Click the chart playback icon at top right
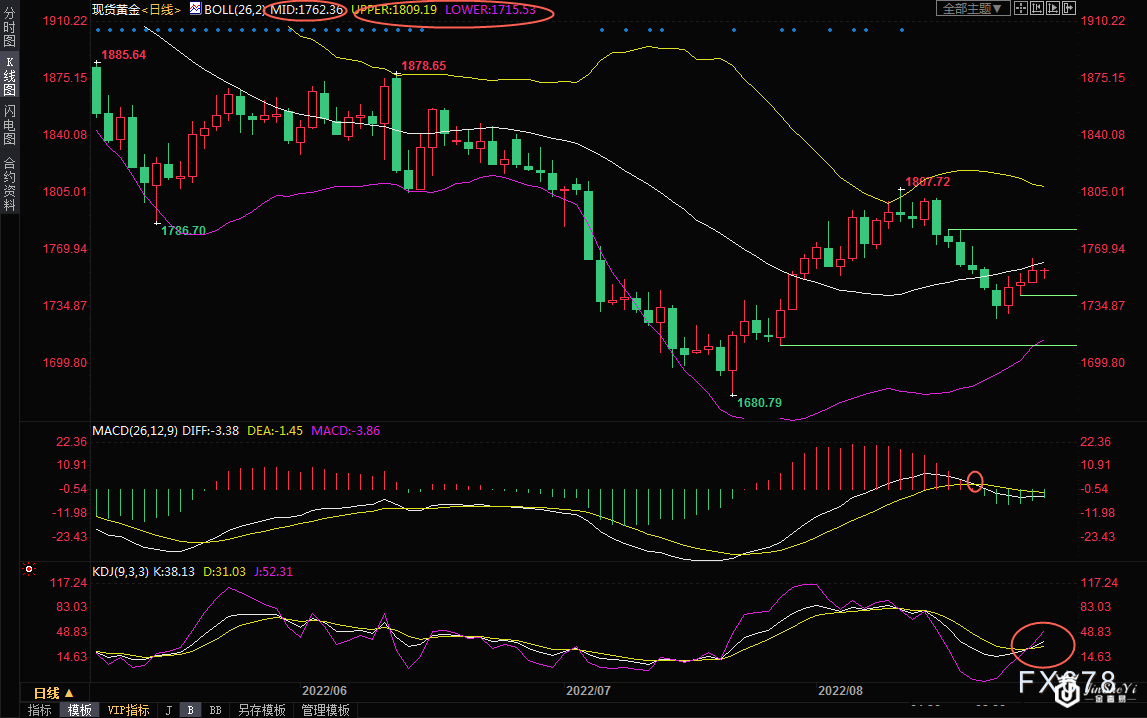Image resolution: width=1147 pixels, height=718 pixels. 1053,8
